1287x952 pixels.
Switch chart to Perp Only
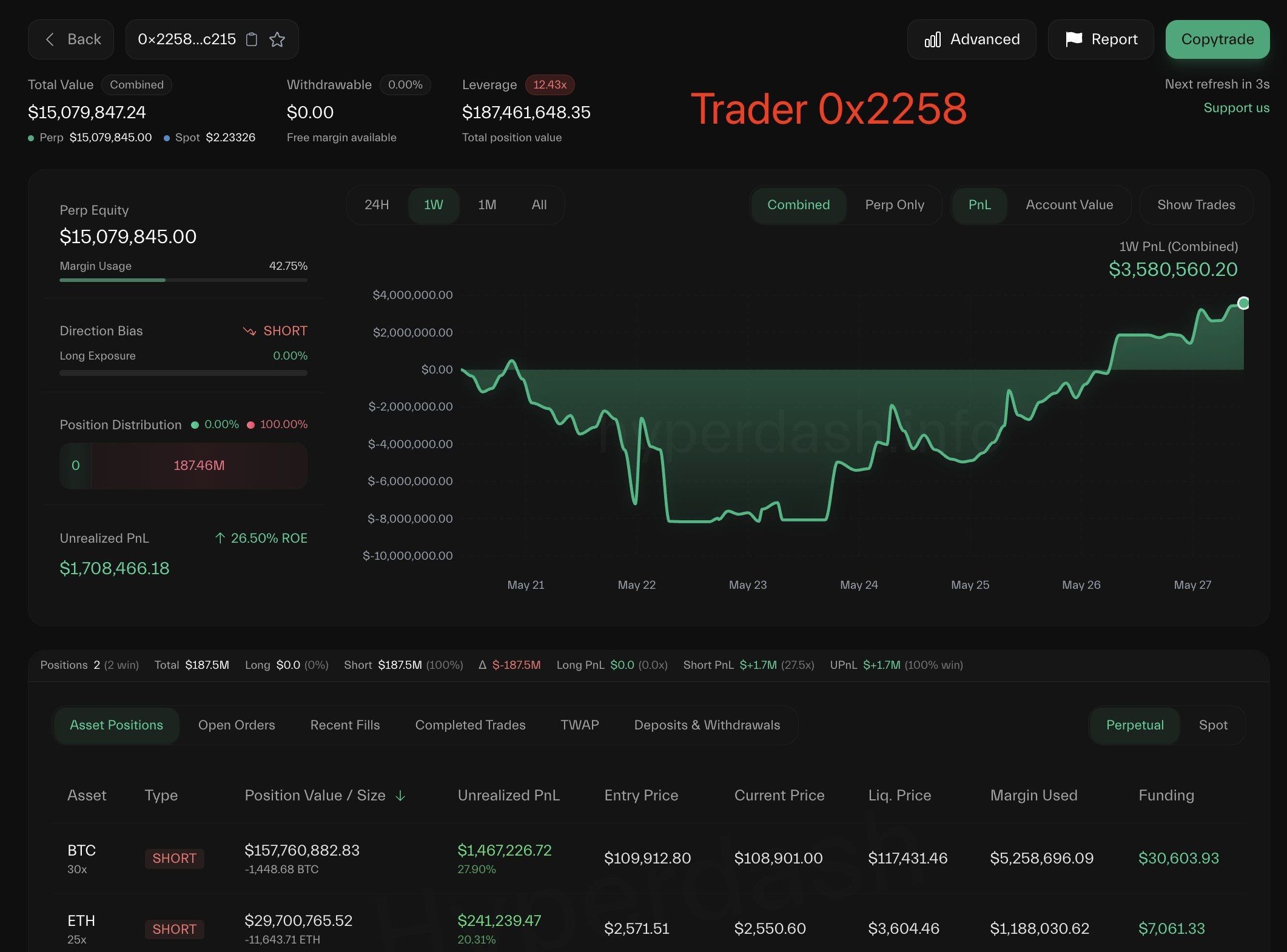coord(894,205)
